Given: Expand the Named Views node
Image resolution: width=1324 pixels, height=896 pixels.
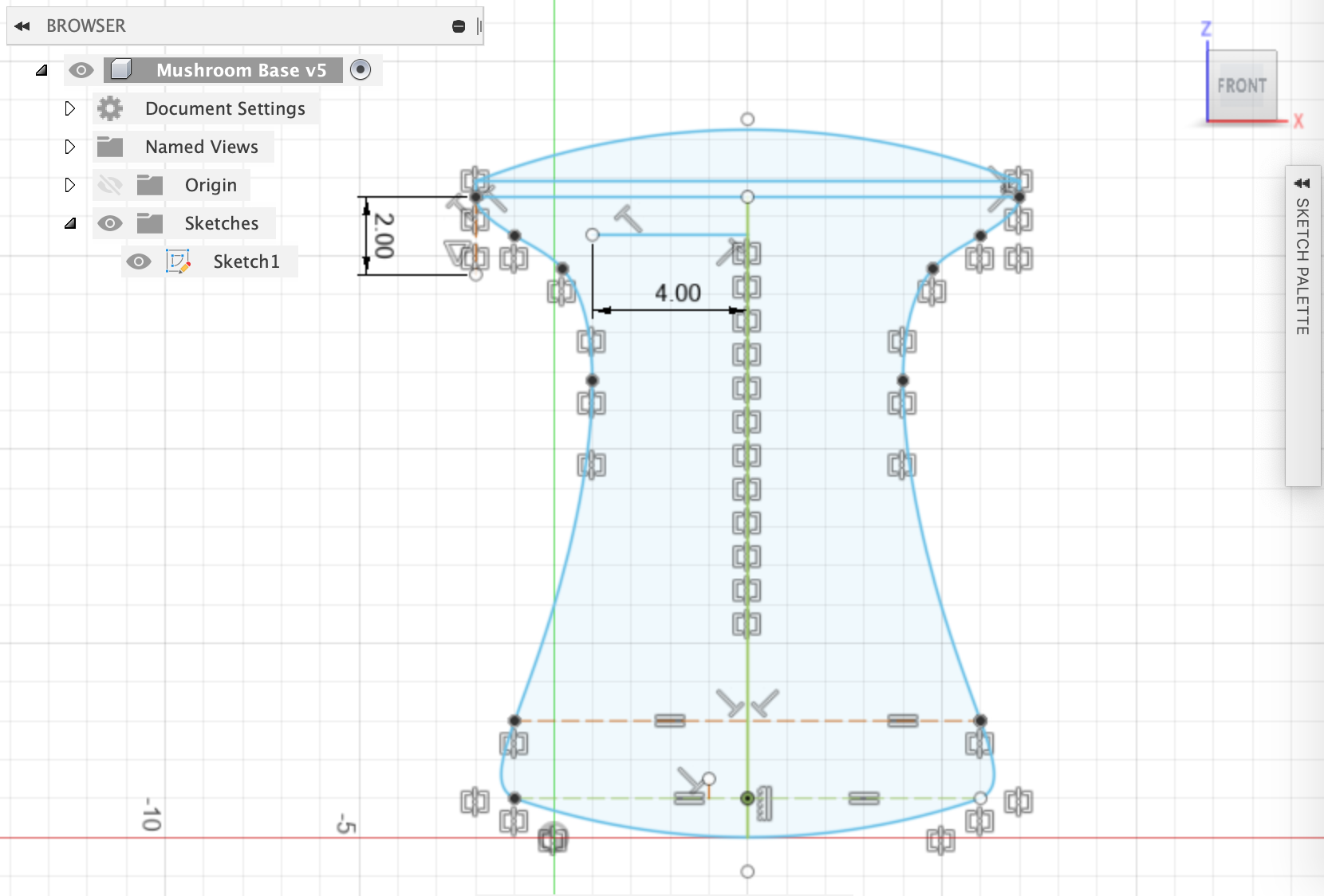Looking at the screenshot, I should (69, 147).
